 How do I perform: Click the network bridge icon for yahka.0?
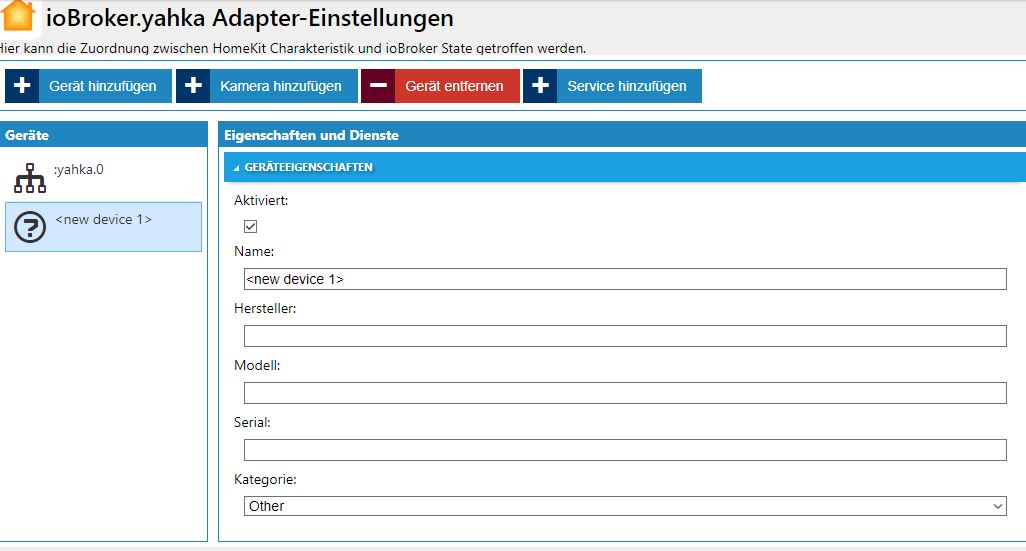pos(30,178)
